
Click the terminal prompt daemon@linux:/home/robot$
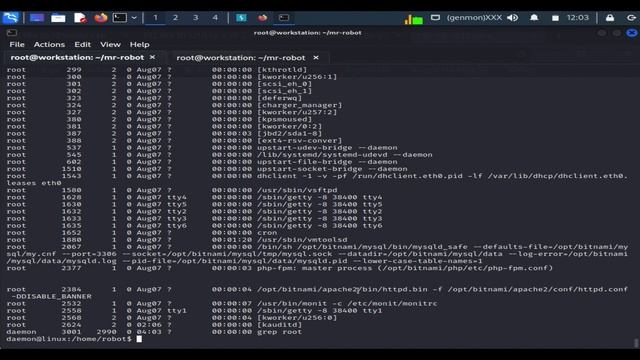click(69, 339)
